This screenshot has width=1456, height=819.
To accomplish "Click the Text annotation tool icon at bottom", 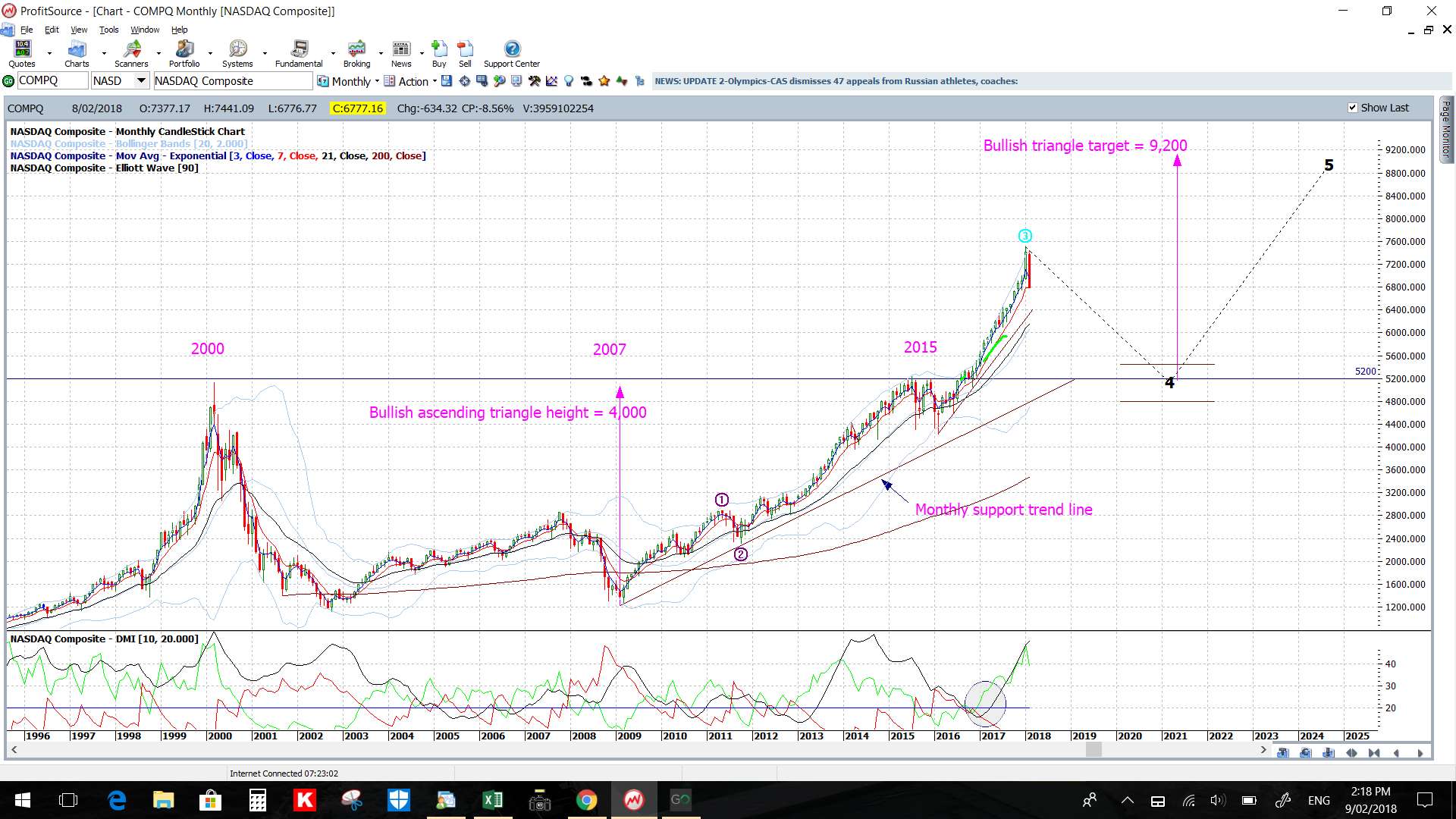I will pyautogui.click(x=1283, y=753).
